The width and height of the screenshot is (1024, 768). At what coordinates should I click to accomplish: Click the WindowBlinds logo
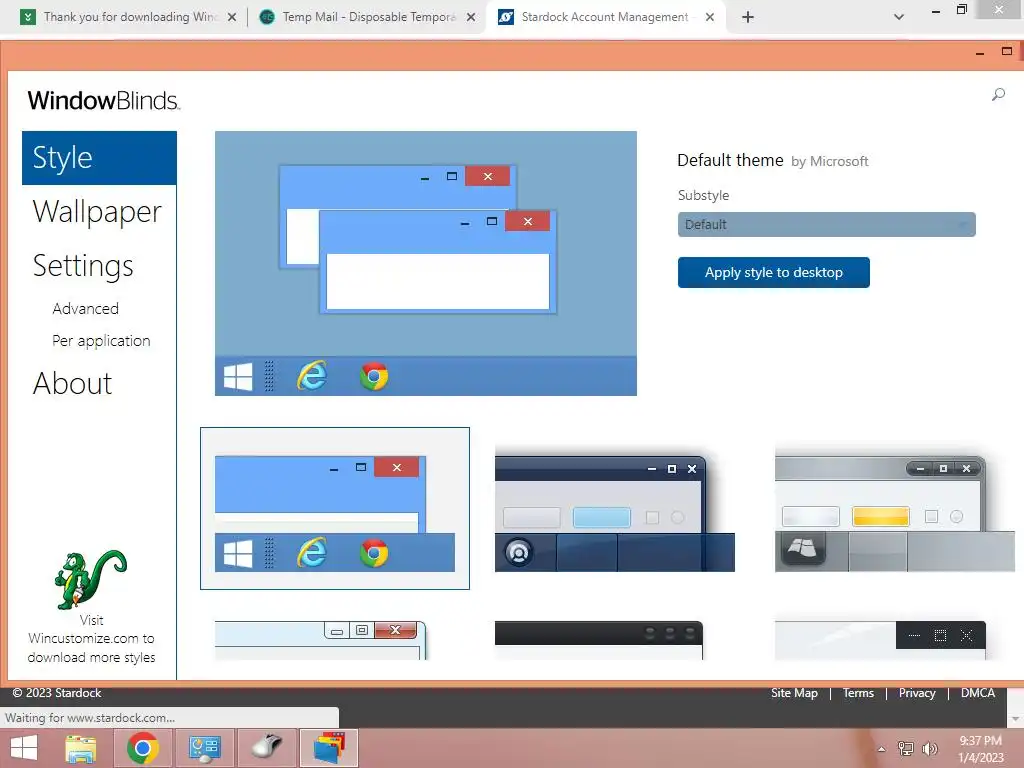pos(104,101)
